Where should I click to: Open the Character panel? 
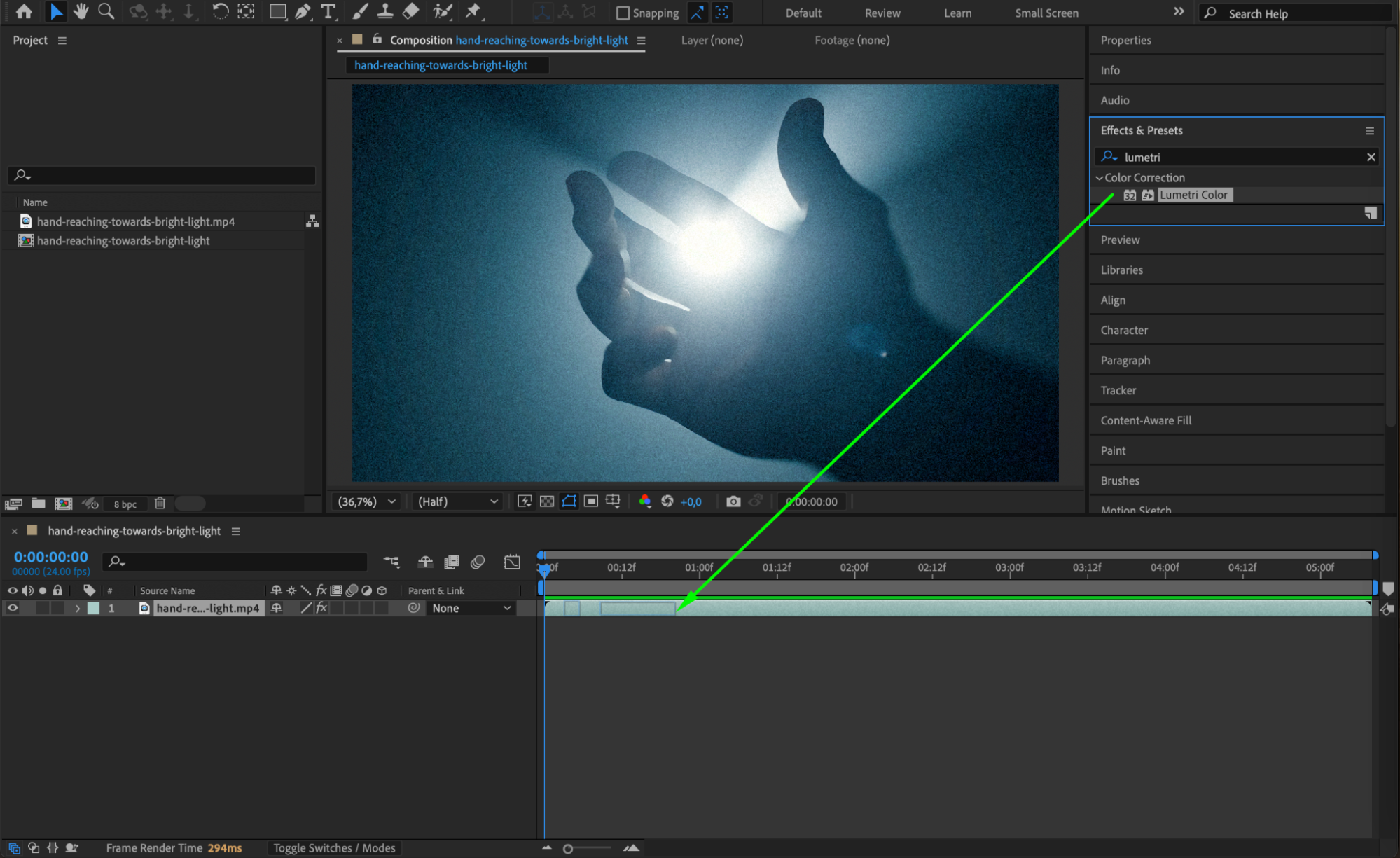click(1124, 330)
